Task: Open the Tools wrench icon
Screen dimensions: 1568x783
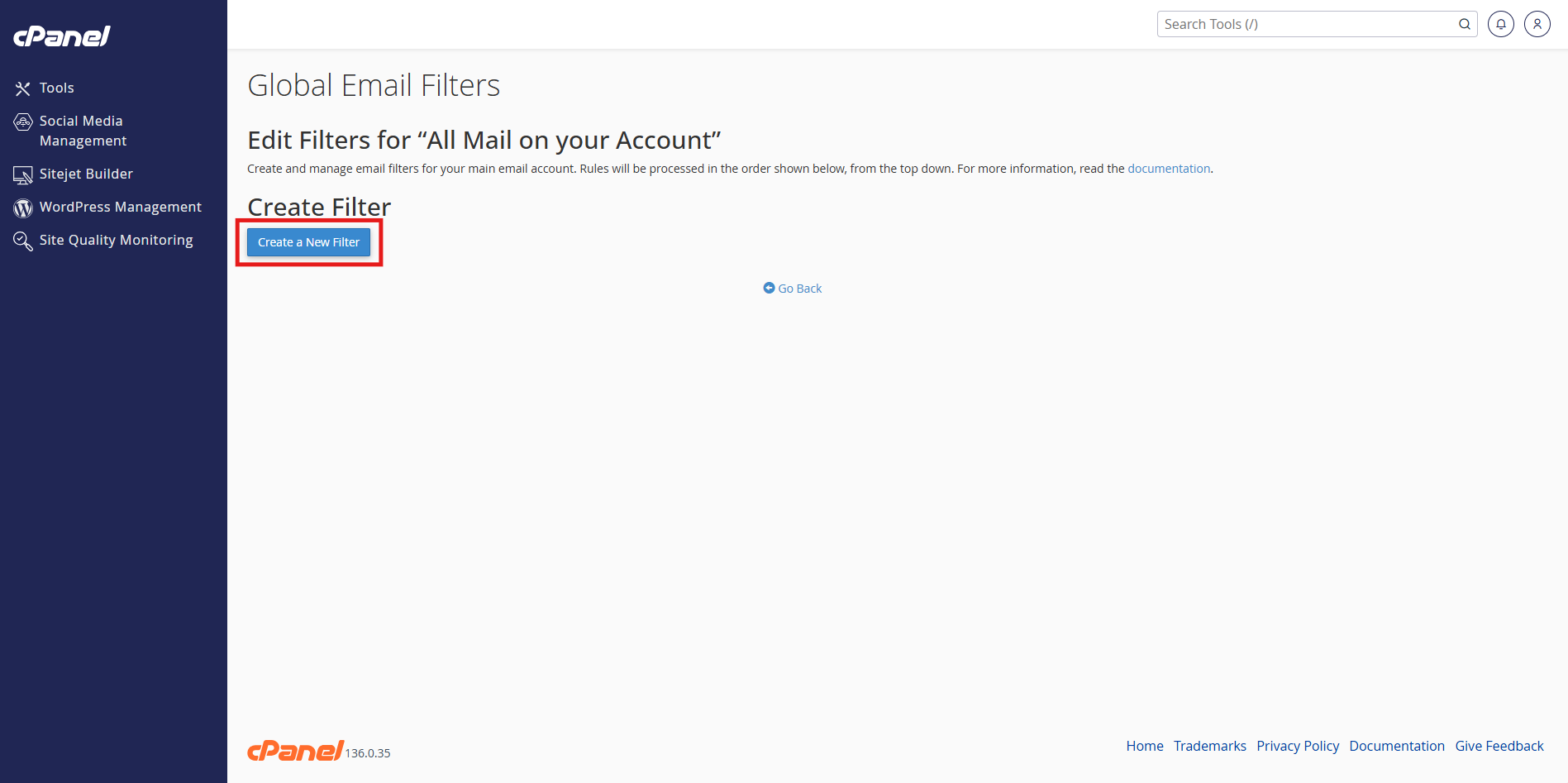Action: (x=22, y=88)
